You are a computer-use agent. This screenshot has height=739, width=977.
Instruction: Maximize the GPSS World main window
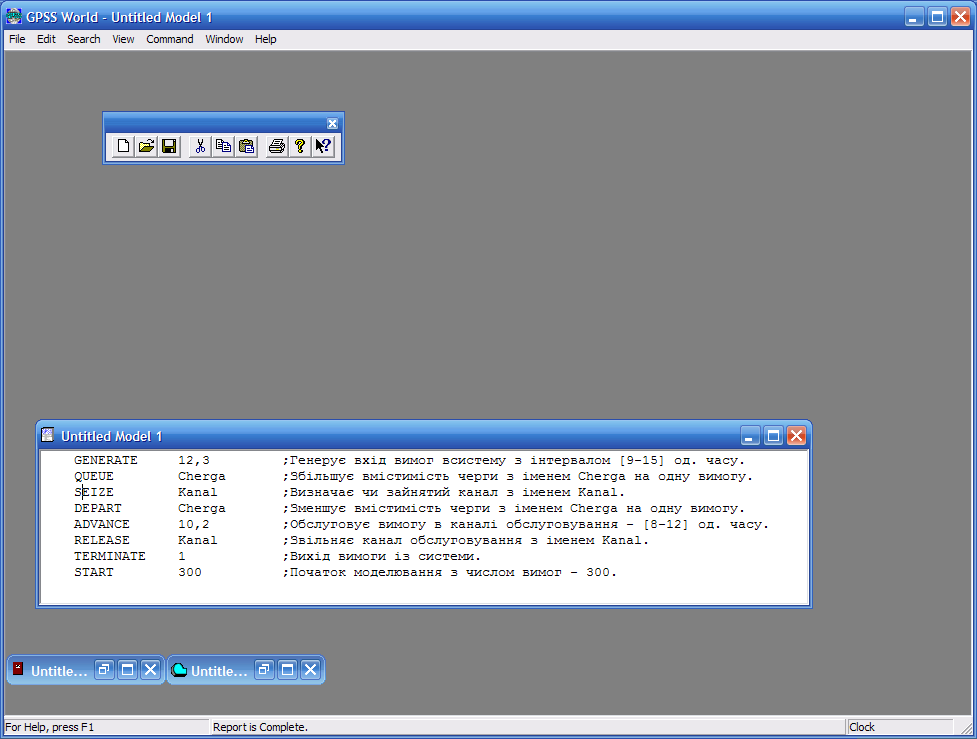coord(937,16)
